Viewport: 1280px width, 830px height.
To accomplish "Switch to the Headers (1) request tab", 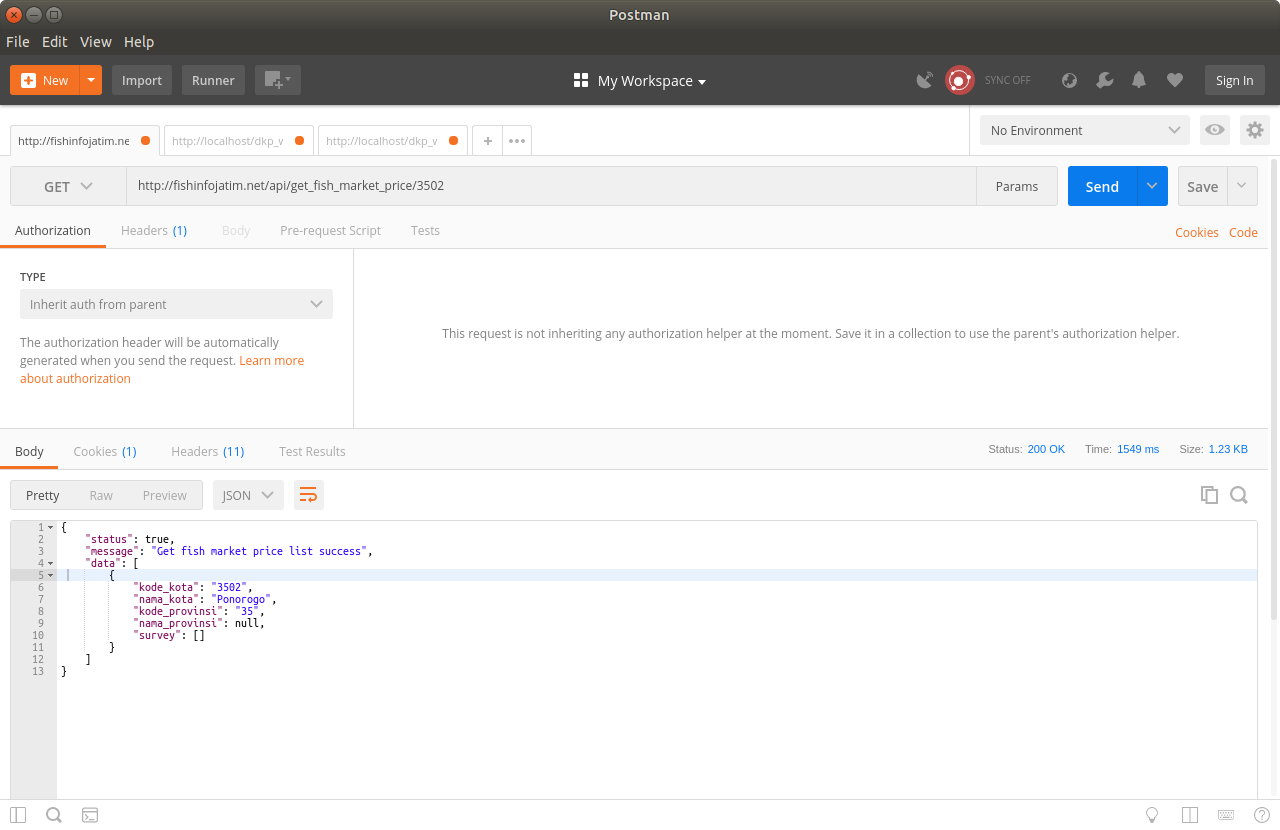I will (x=154, y=230).
